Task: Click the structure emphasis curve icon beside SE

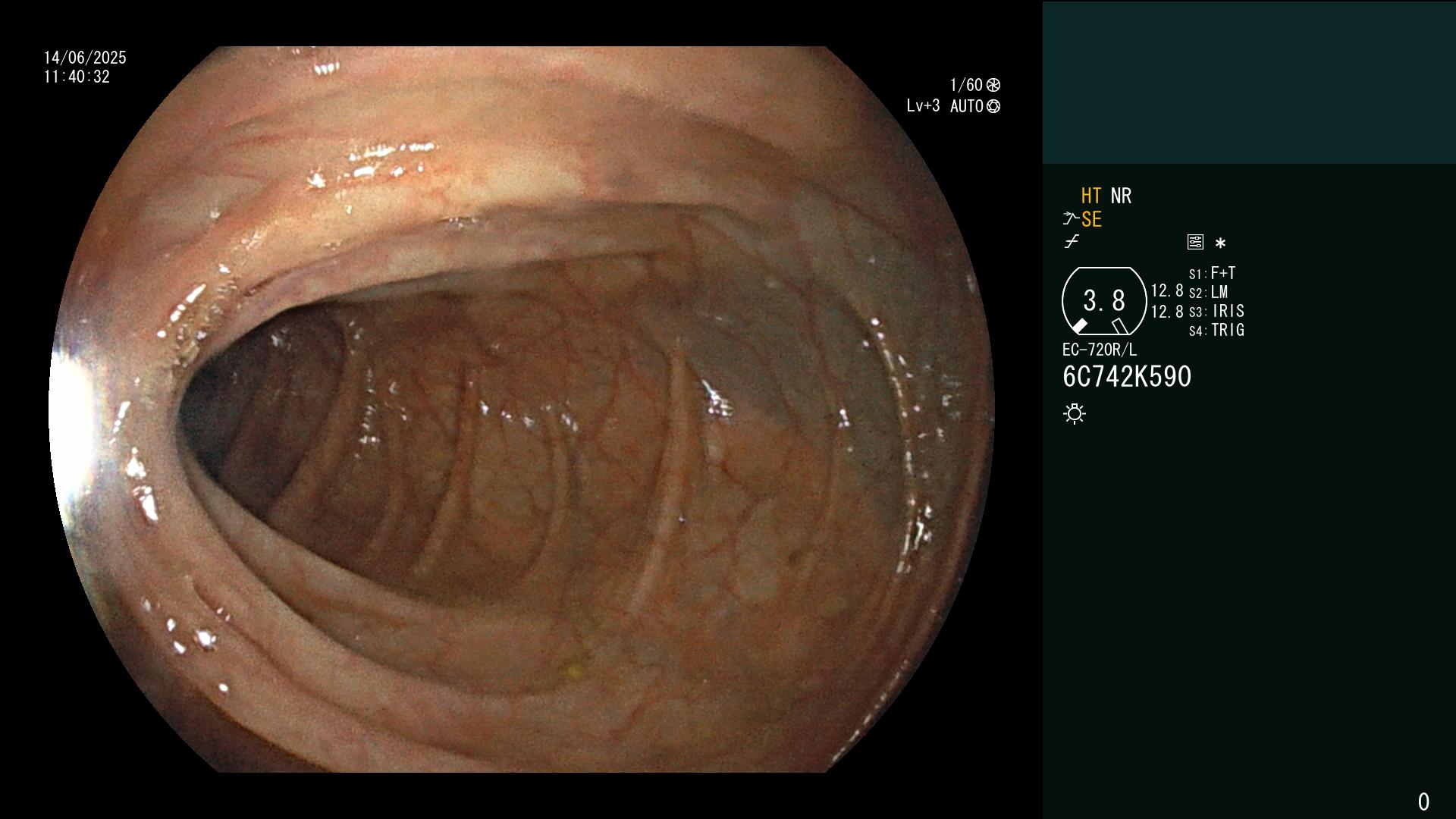Action: 1071,219
